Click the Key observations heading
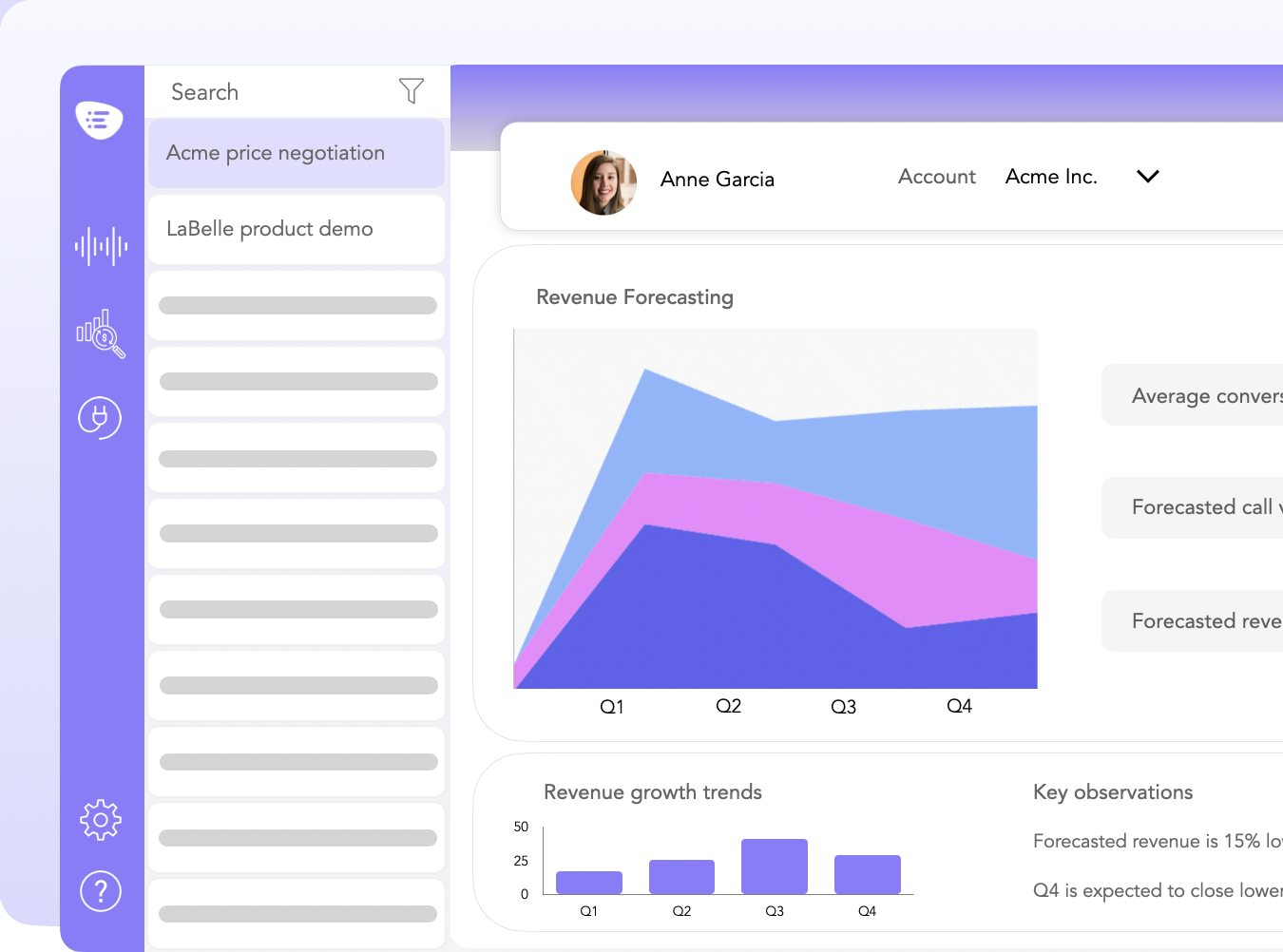Screen dimensions: 1283x952 click(x=1113, y=792)
